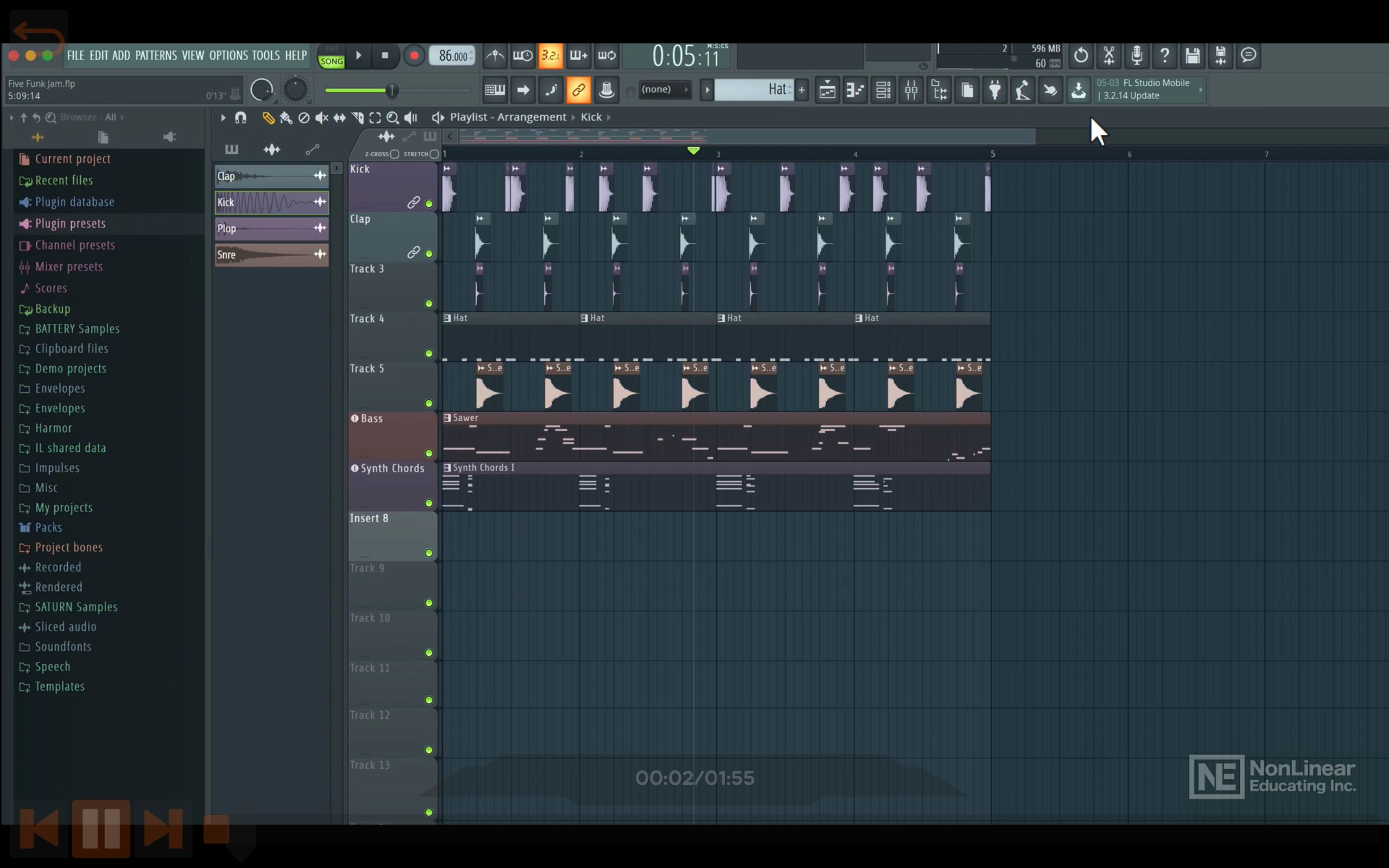Click bar 5 on the timeline ruler

(992, 154)
